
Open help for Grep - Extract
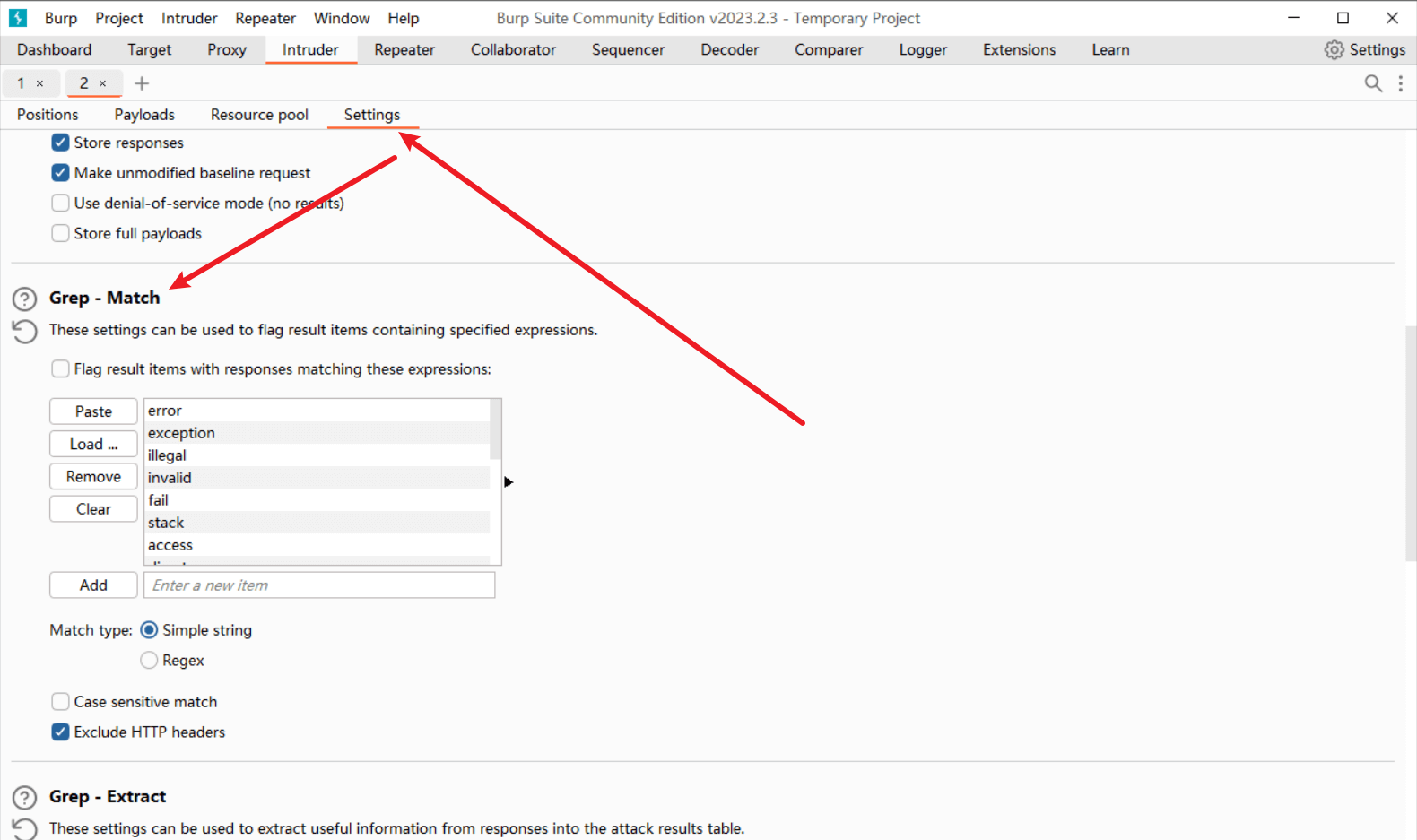[24, 797]
